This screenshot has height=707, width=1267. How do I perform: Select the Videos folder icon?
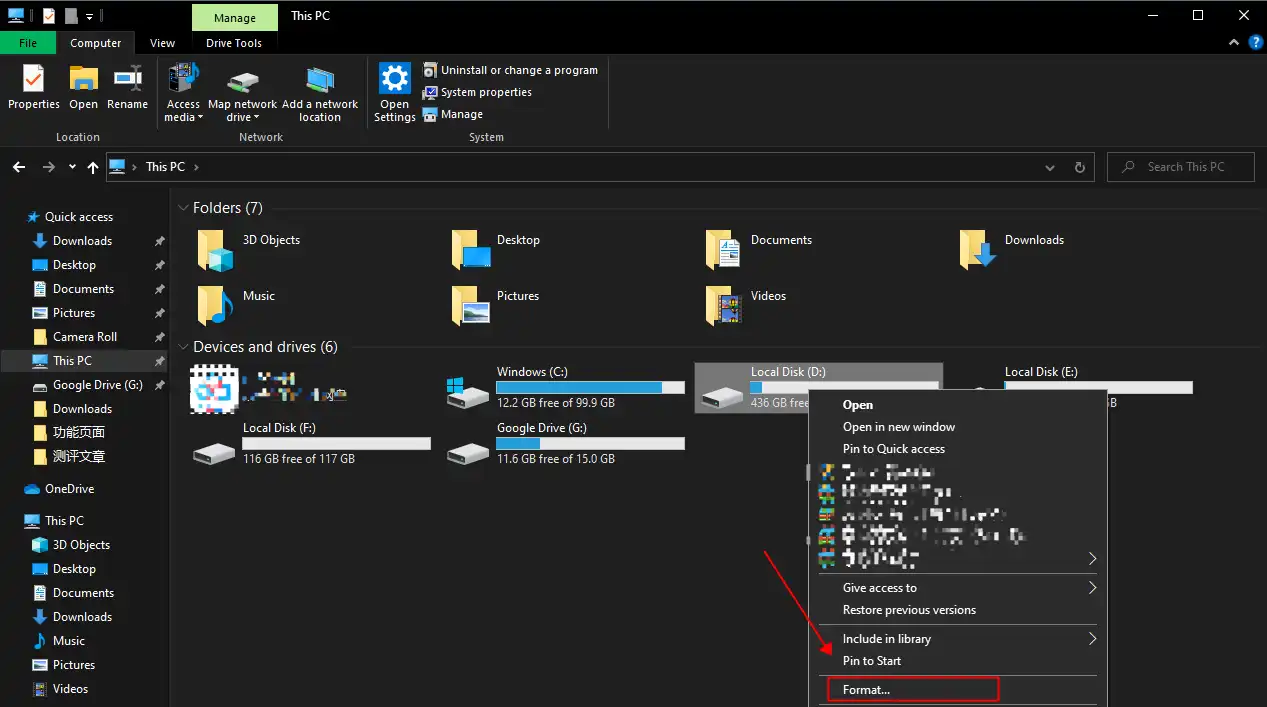coord(722,305)
